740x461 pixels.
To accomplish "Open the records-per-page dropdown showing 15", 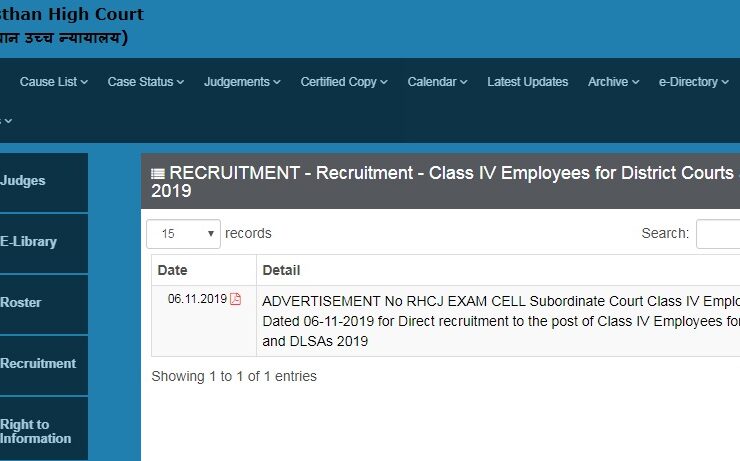I will point(183,234).
